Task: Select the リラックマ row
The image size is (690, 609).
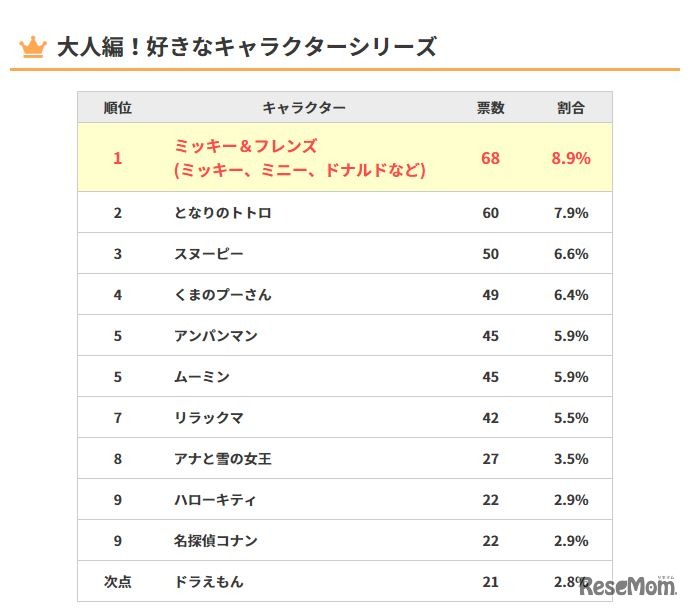Action: pos(208,418)
